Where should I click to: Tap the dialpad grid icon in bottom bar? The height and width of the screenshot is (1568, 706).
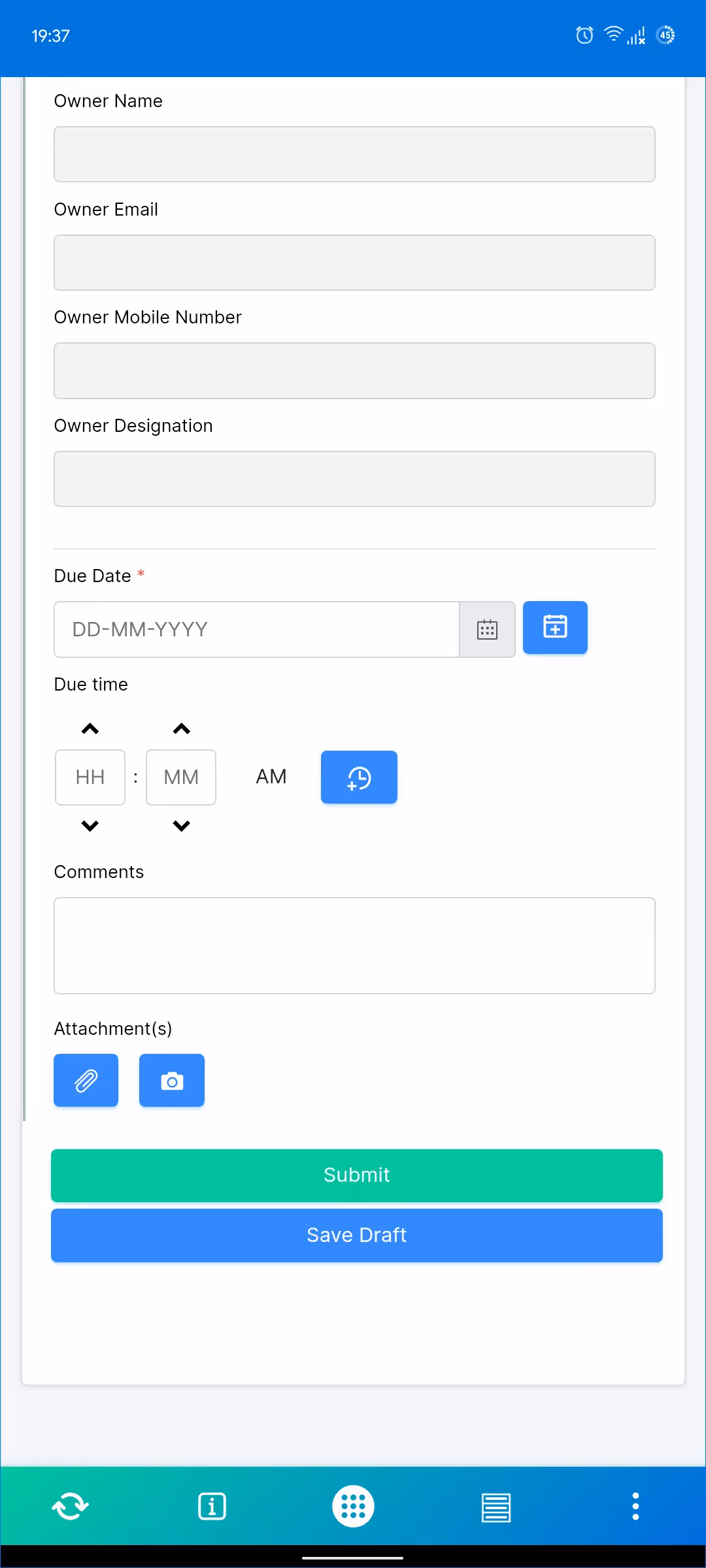(353, 1506)
